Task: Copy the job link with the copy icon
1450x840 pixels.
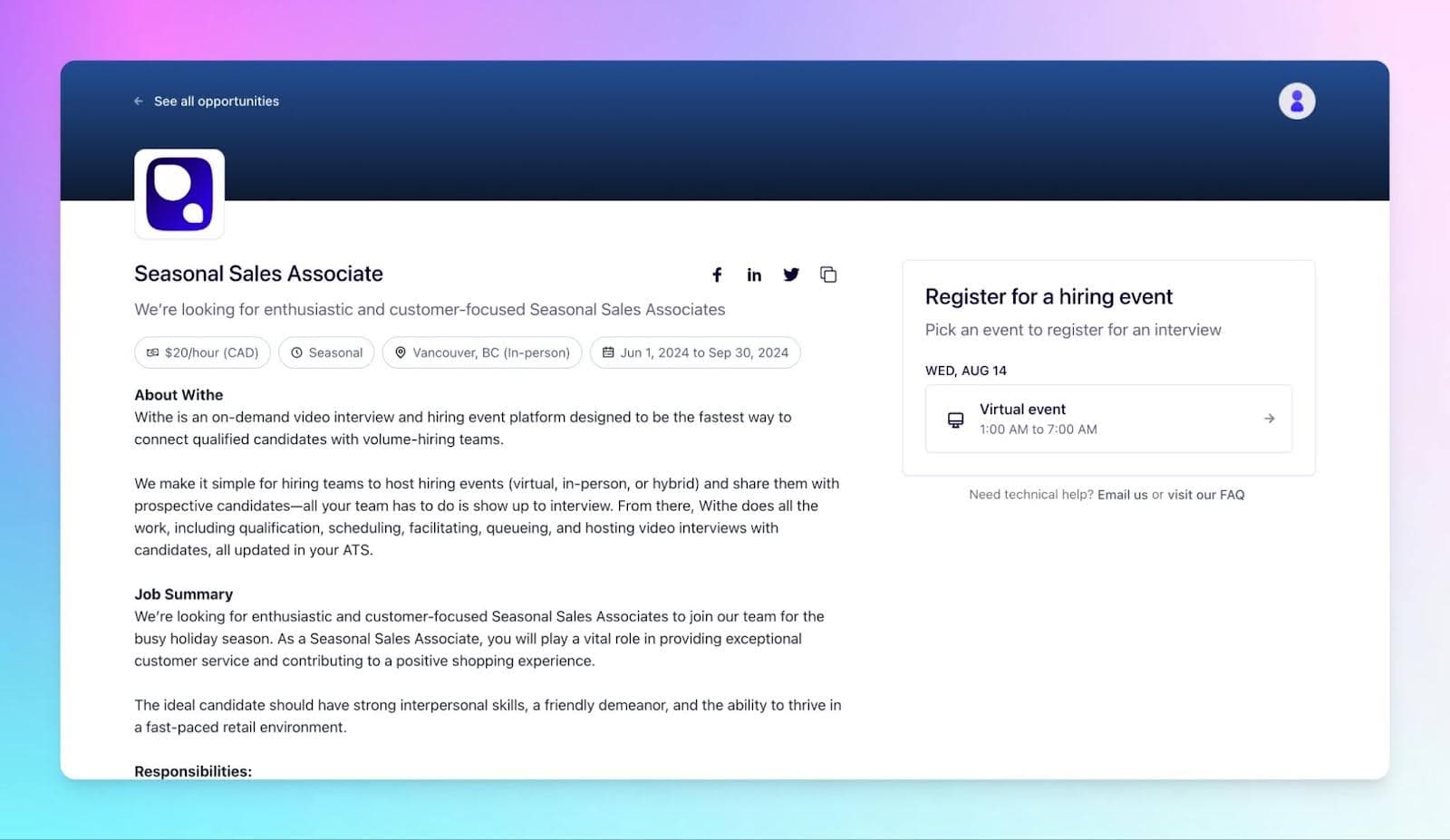Action: coord(828,275)
